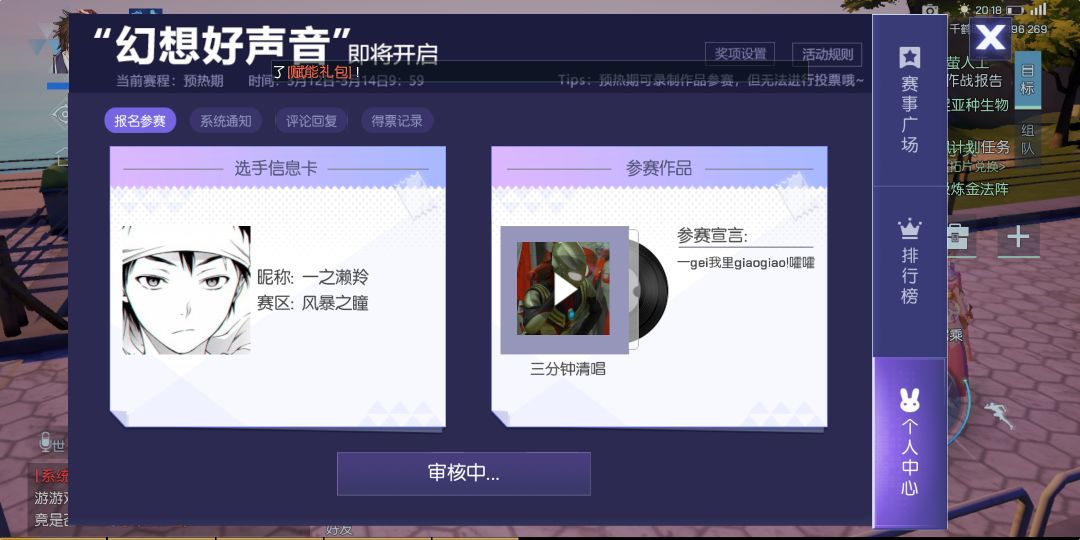Select the 目标 side tab
Image resolution: width=1080 pixels, height=540 pixels.
[x=1027, y=79]
